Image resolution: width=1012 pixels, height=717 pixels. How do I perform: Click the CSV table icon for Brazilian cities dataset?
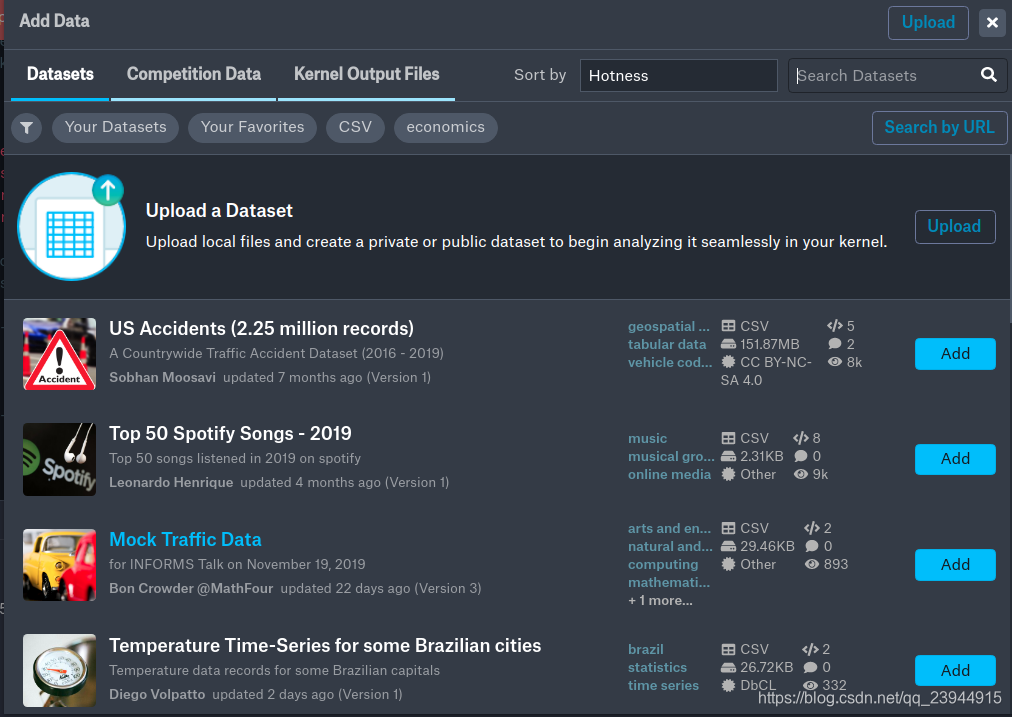click(728, 649)
